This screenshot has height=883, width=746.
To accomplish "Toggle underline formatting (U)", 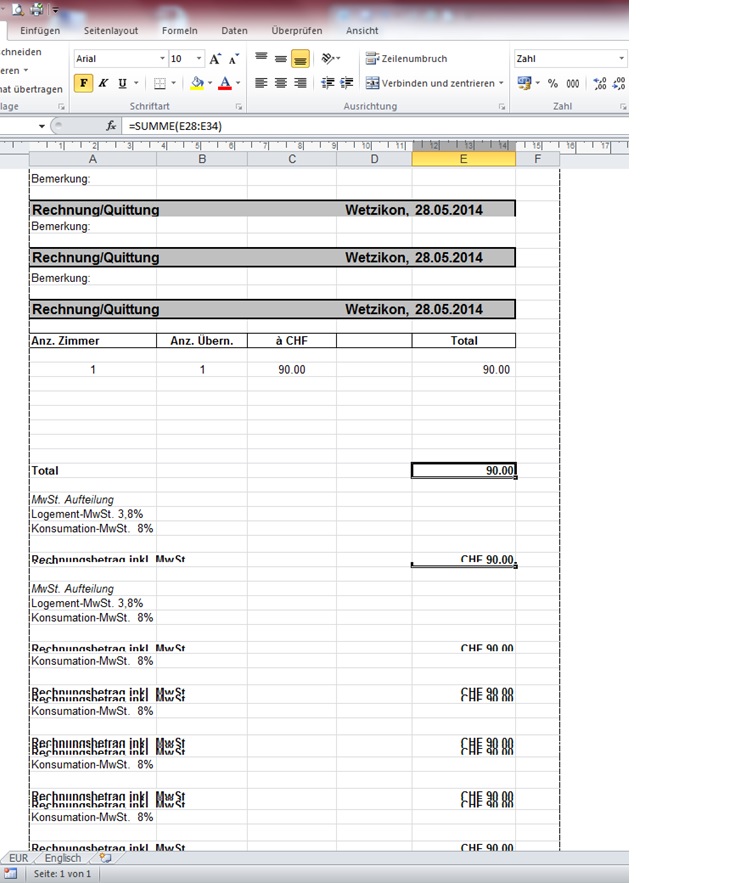I will (x=122, y=83).
